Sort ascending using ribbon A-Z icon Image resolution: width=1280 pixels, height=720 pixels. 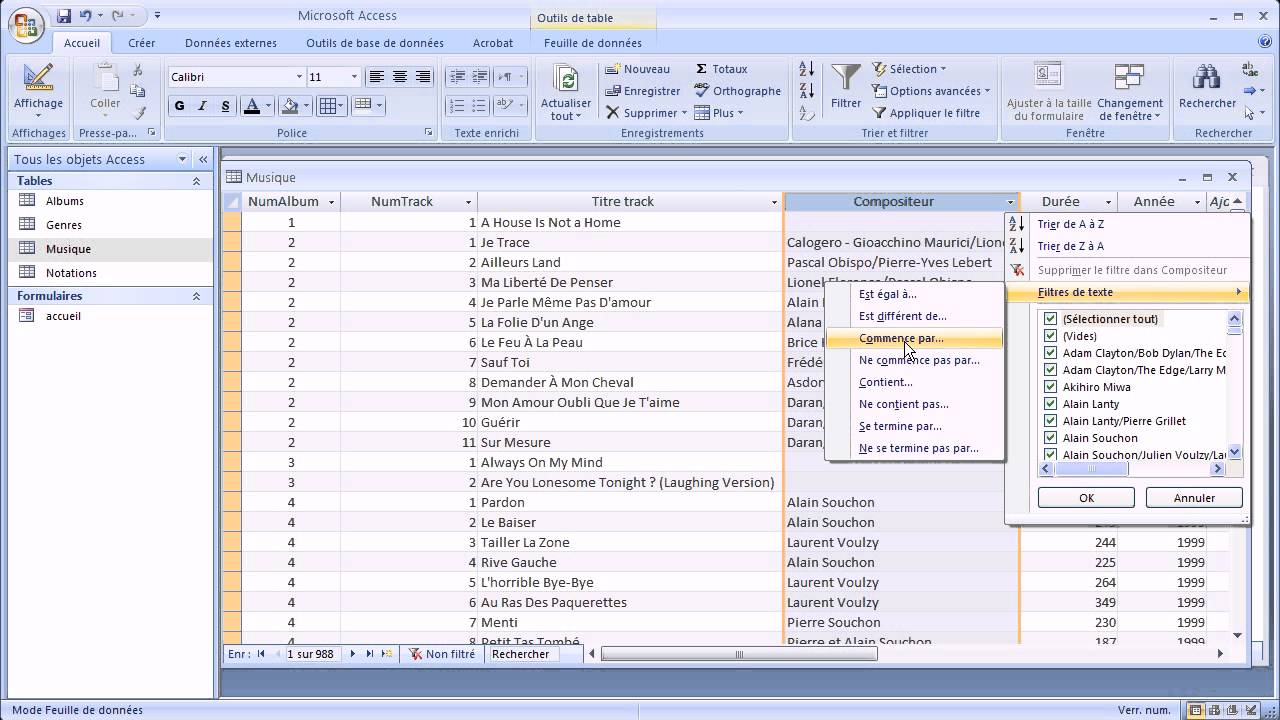point(806,69)
